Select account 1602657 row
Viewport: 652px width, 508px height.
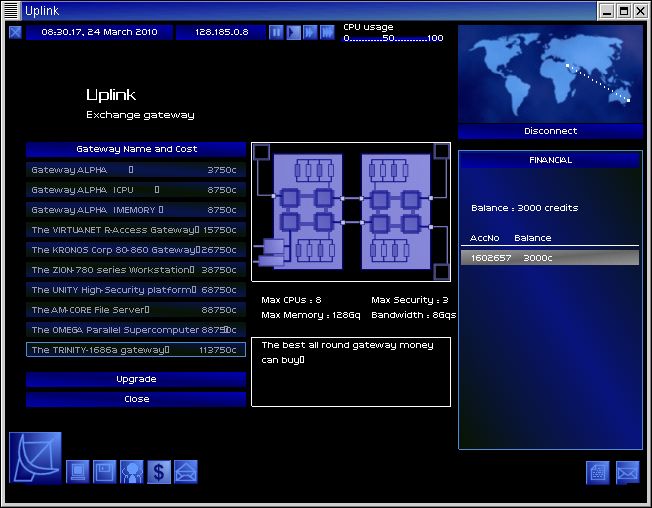tap(550, 258)
